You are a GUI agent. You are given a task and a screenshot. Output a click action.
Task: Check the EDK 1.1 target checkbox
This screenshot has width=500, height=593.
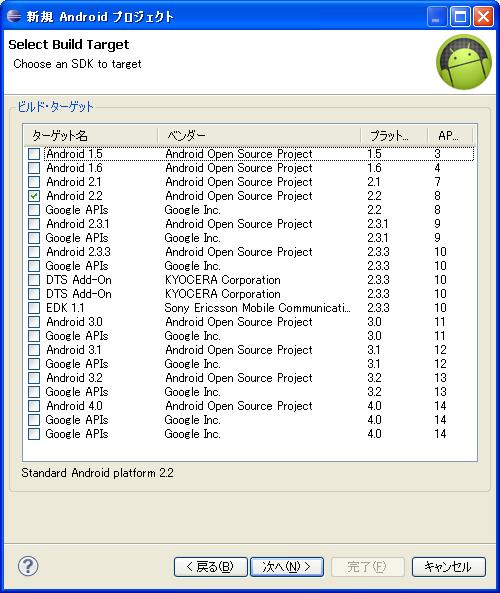[34, 308]
